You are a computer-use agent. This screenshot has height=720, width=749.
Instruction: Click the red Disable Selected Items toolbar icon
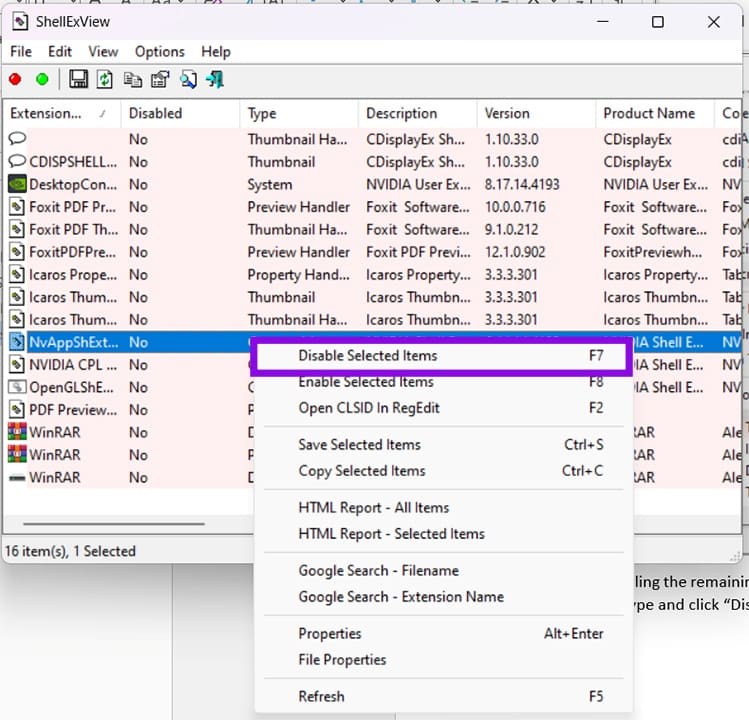15,79
